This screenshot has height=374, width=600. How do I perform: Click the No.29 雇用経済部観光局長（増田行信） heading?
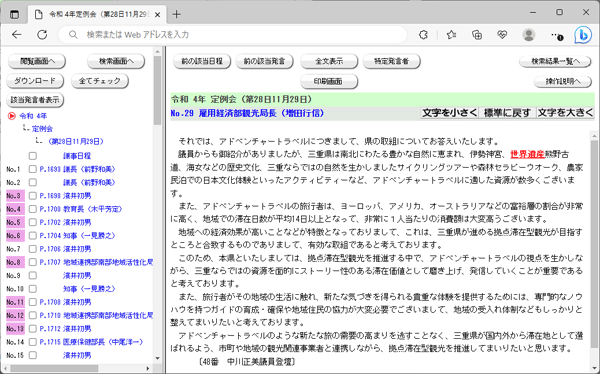click(247, 113)
